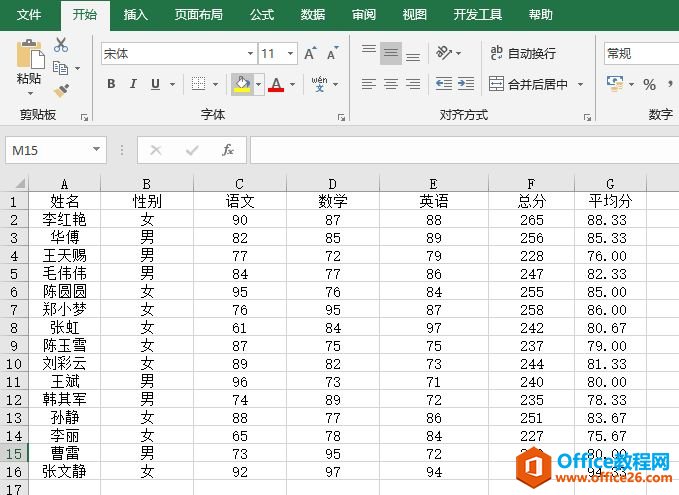Toggle bold formatting

[111, 85]
